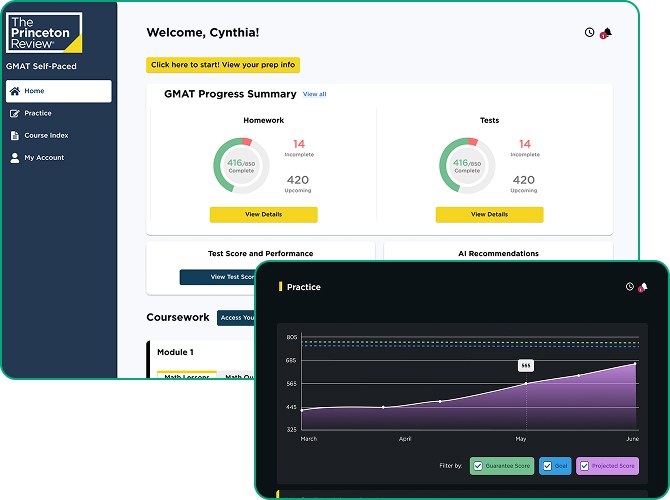Select Practice in the sidebar menu
The height and width of the screenshot is (500, 670).
(x=38, y=113)
